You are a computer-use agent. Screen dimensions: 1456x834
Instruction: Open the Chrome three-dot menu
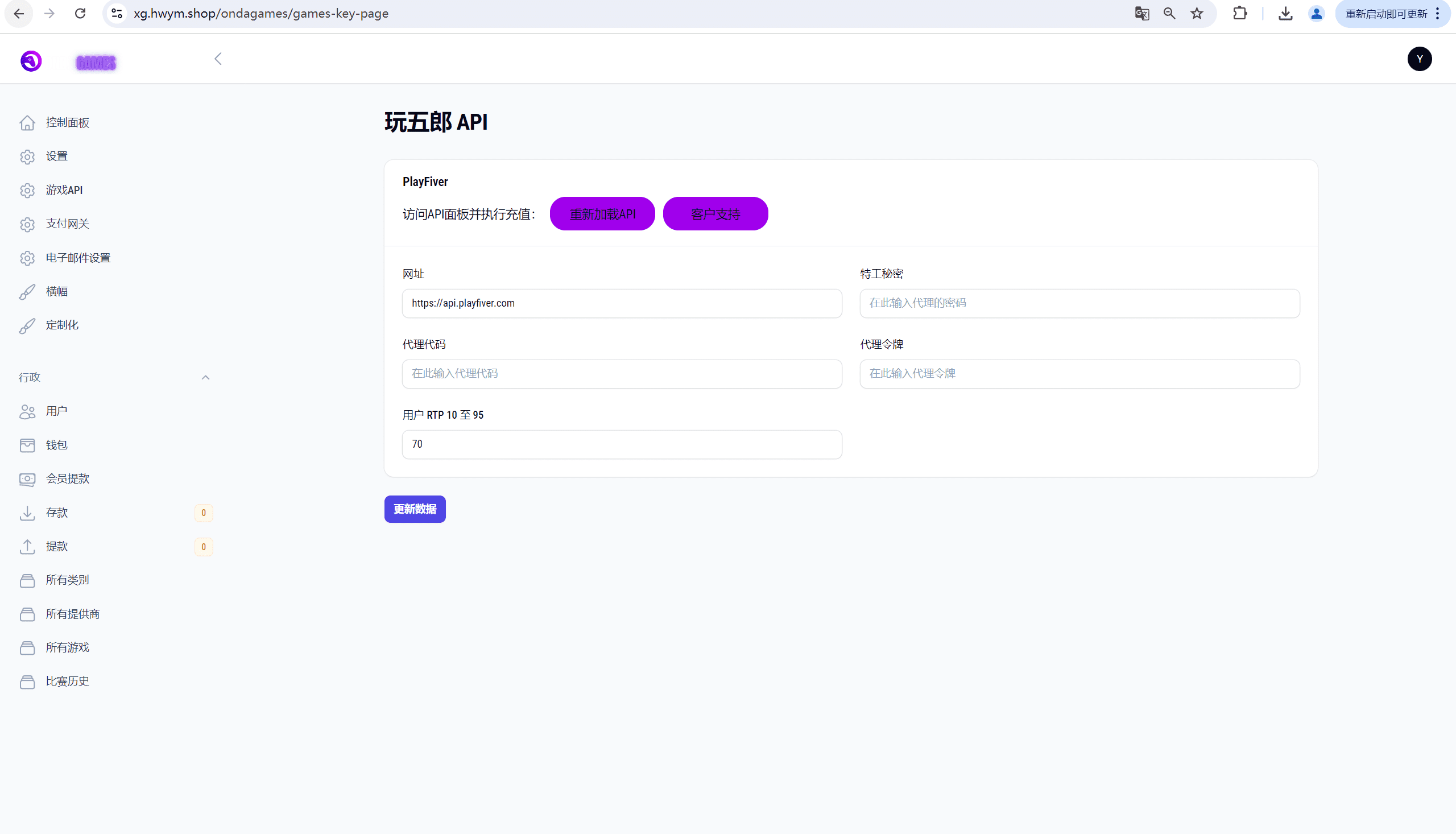coord(1437,14)
